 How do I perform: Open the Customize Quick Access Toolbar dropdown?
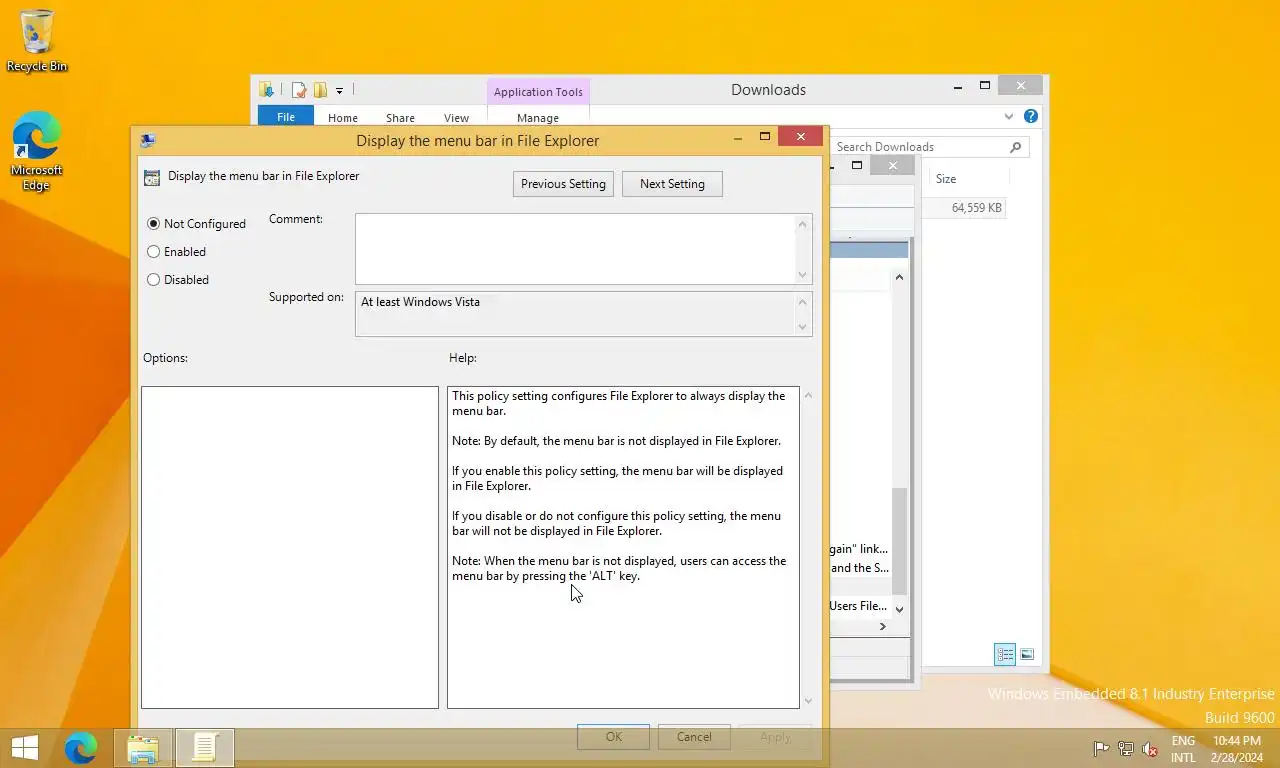click(x=339, y=91)
